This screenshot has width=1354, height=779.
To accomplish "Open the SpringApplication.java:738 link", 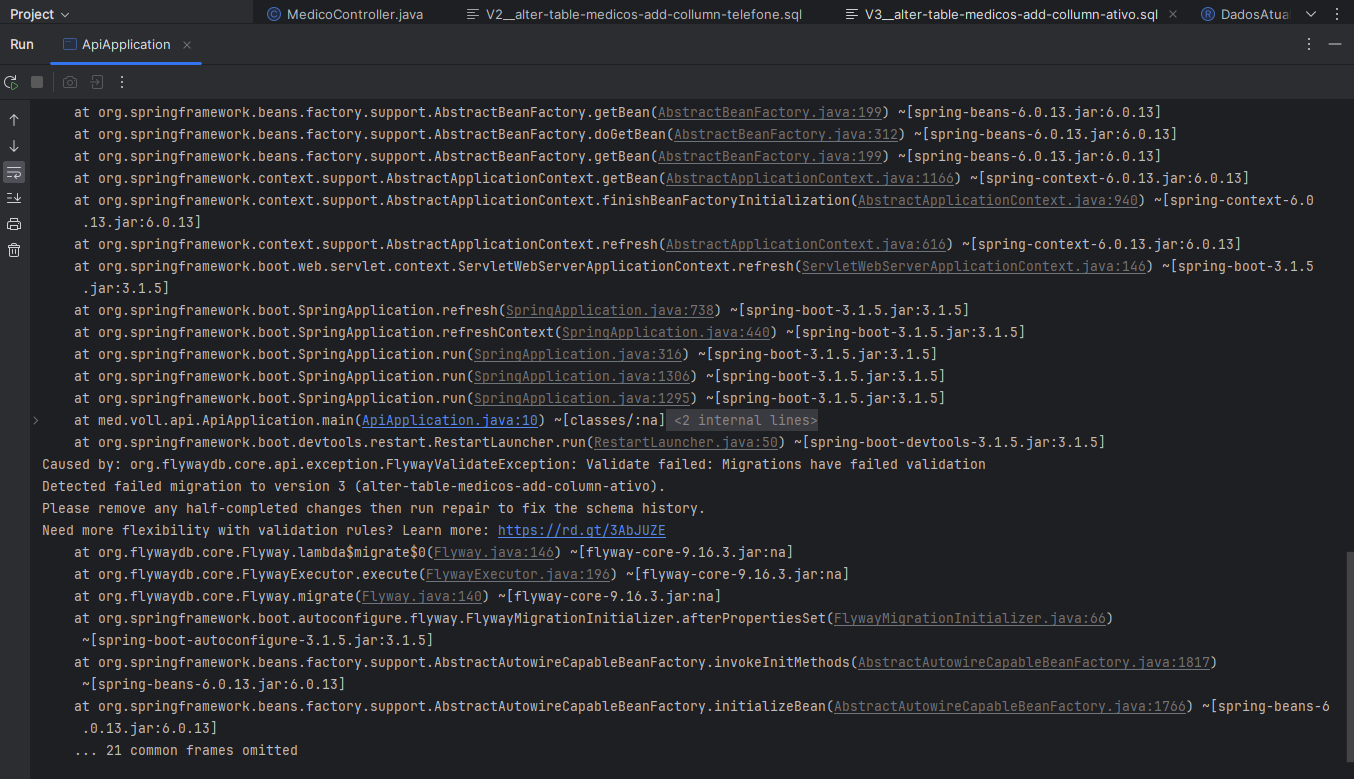I will tap(609, 311).
